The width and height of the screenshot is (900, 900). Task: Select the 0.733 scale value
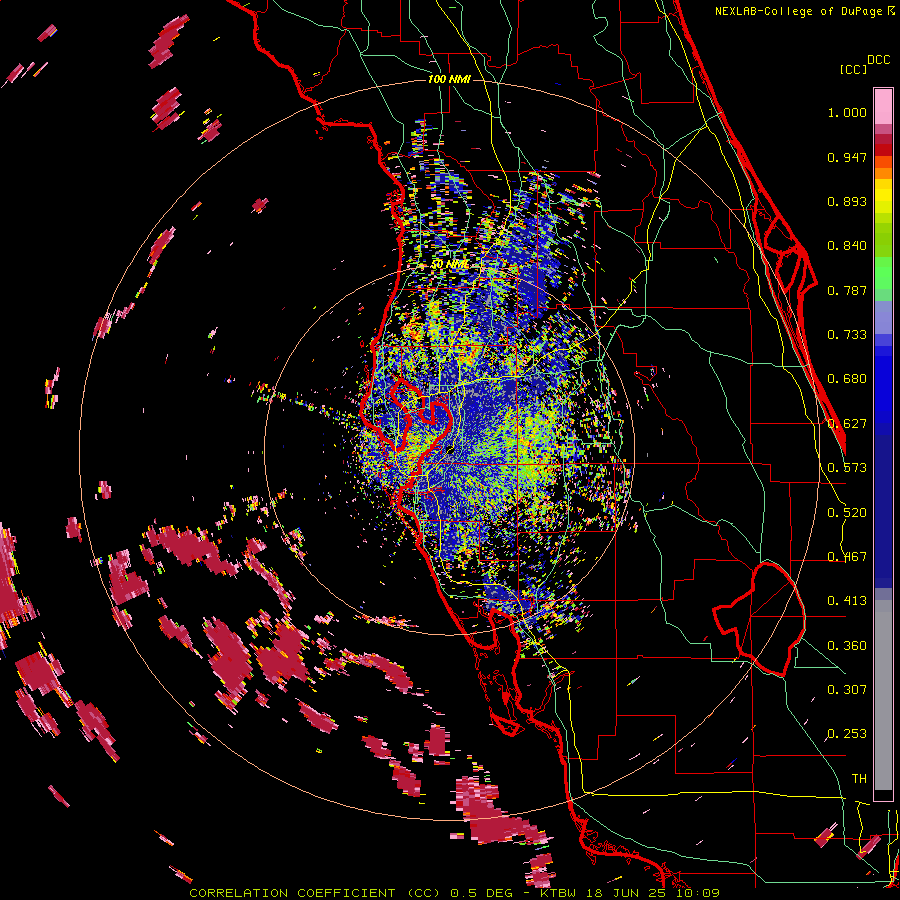point(847,335)
